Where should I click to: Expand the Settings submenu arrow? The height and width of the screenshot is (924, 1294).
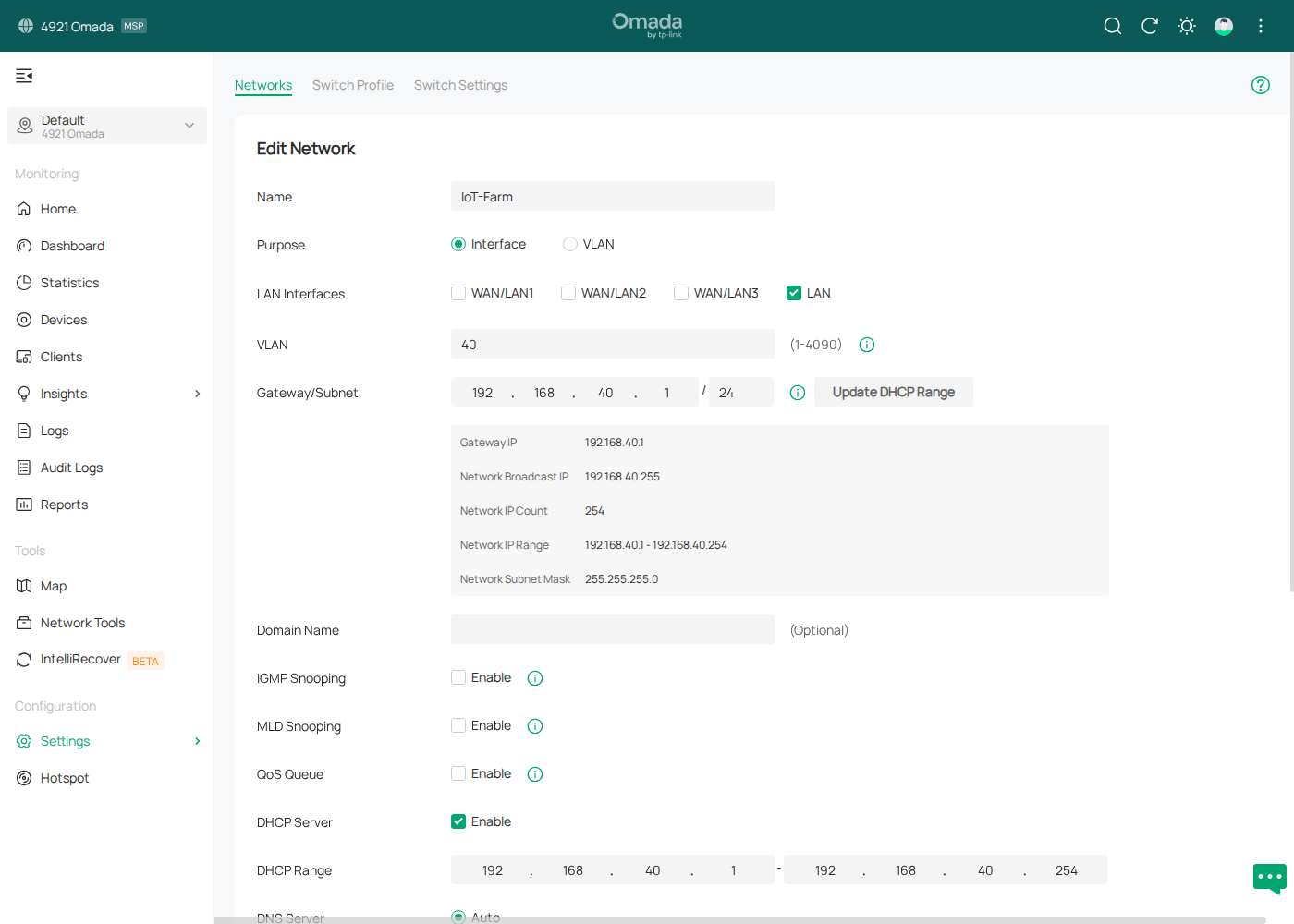pyautogui.click(x=197, y=741)
